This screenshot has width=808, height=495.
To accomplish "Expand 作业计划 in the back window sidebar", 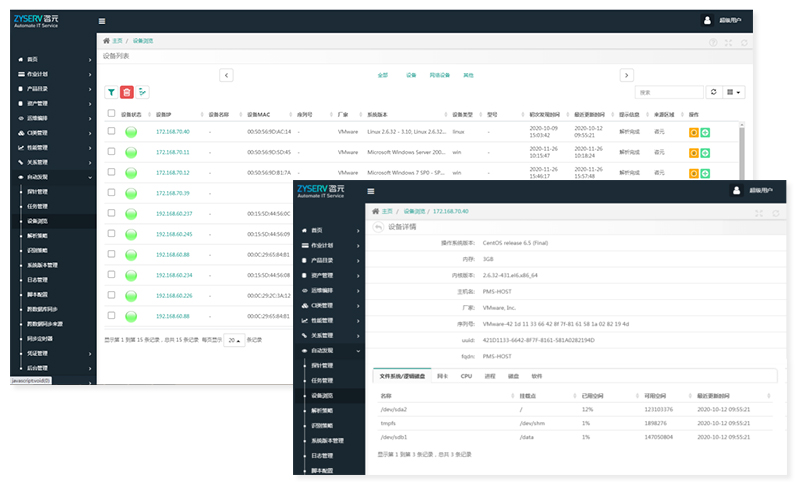I will coord(52,74).
